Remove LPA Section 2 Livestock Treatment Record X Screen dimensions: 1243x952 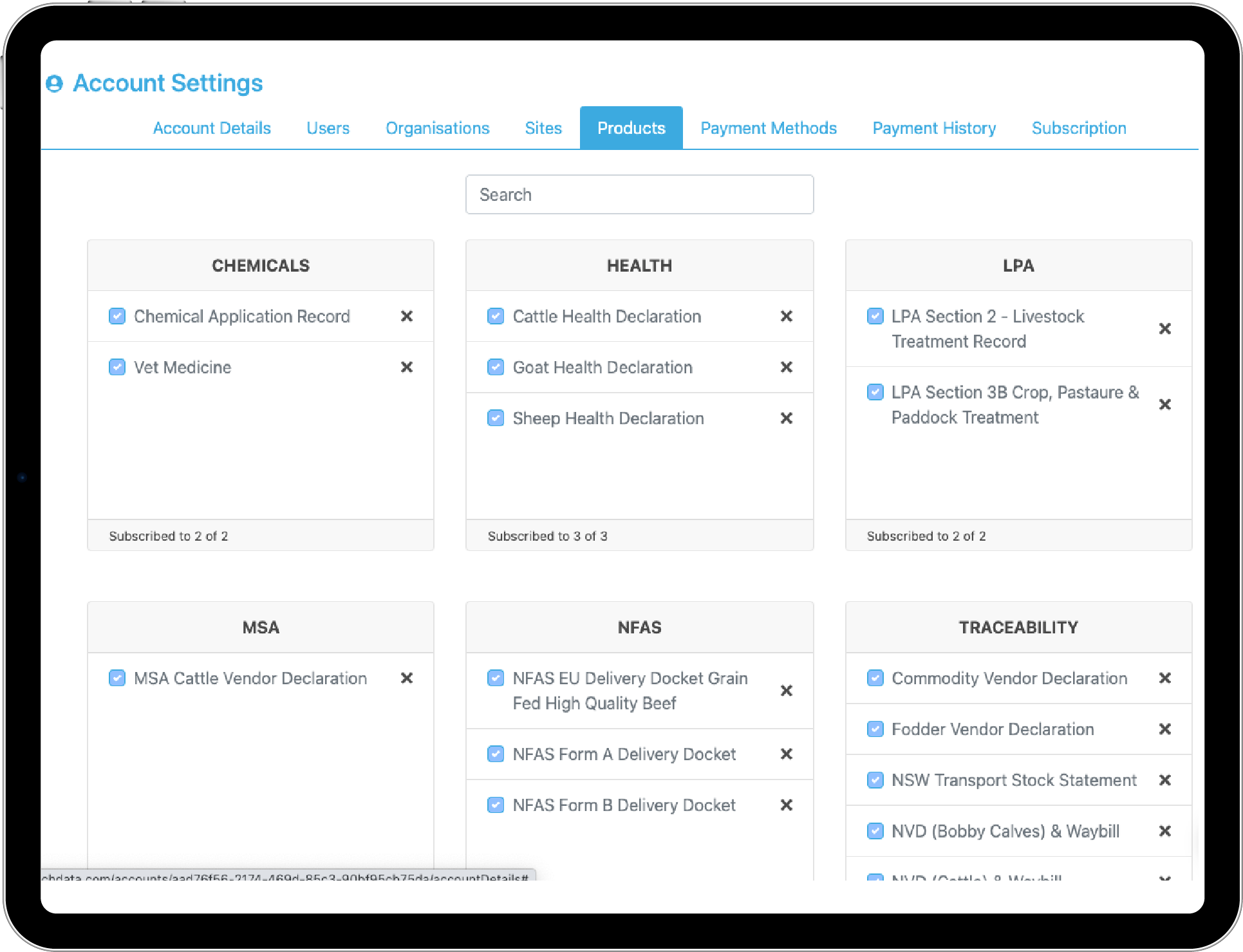click(x=1164, y=329)
